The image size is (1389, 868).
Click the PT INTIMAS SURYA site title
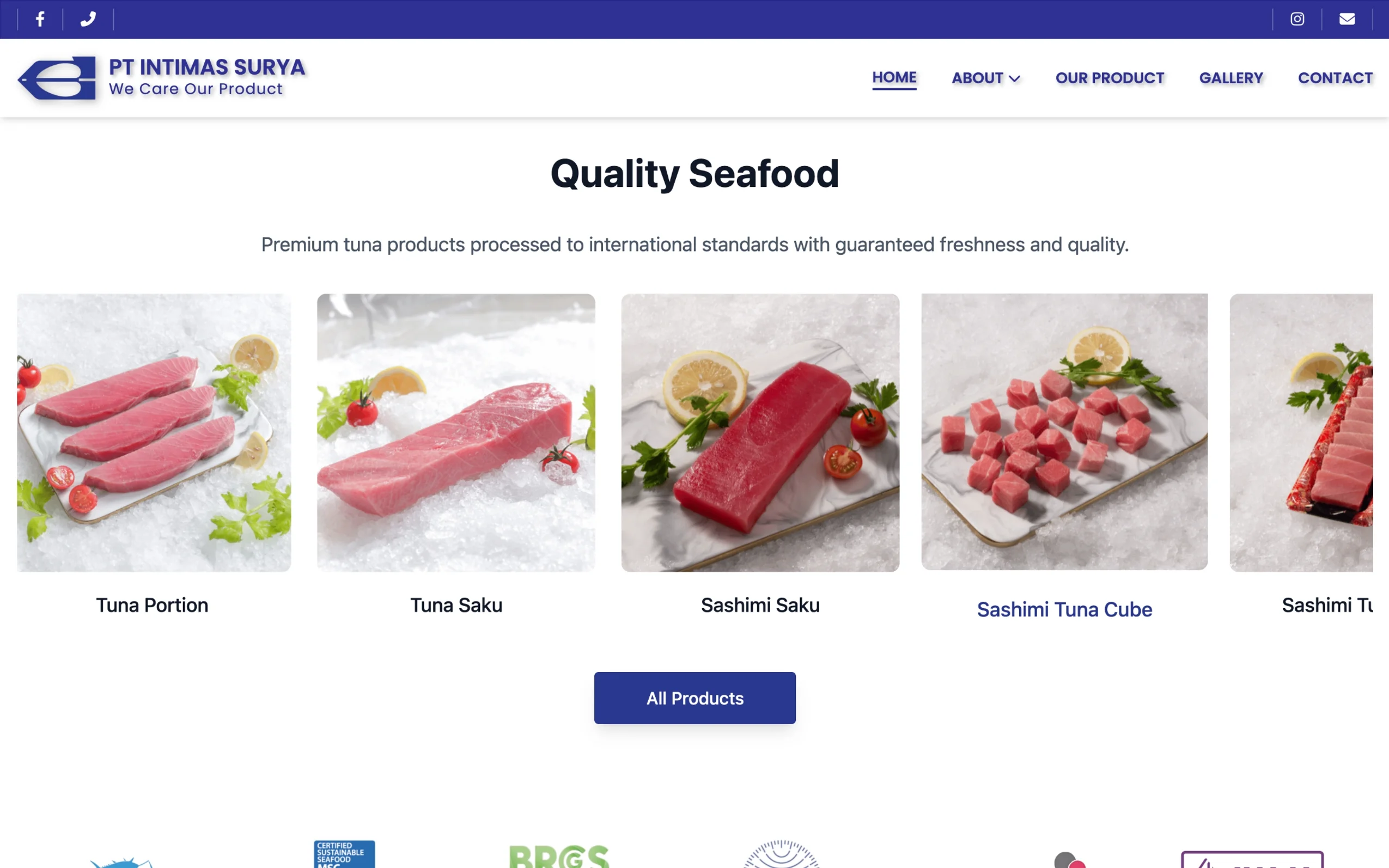[x=206, y=67]
